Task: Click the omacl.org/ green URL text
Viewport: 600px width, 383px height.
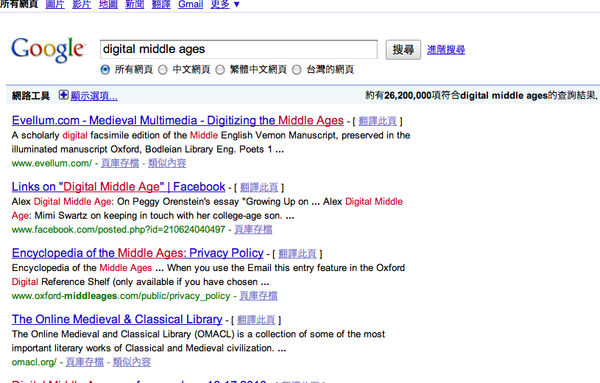Action: click(x=34, y=362)
